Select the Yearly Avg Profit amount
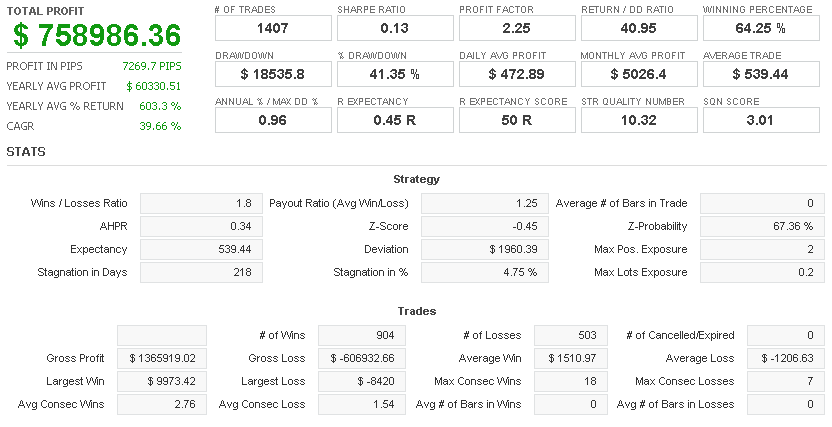The width and height of the screenshot is (832, 427). 153,86
